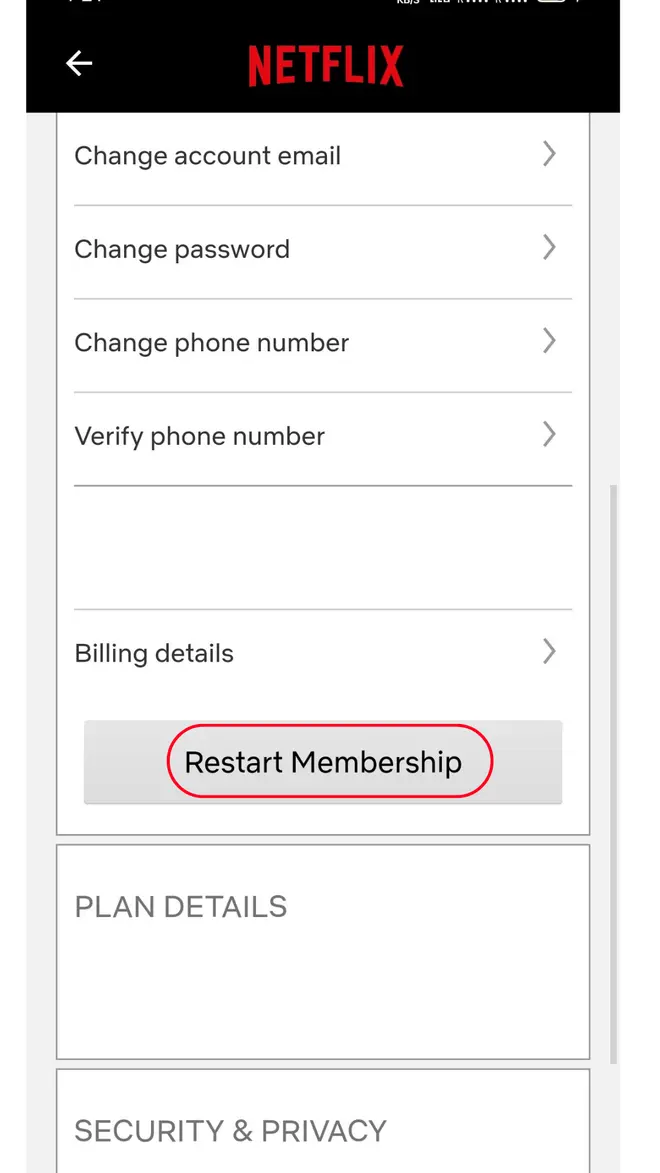The height and width of the screenshot is (1173, 660).
Task: Tap the back arrow icon
Action: 78,63
